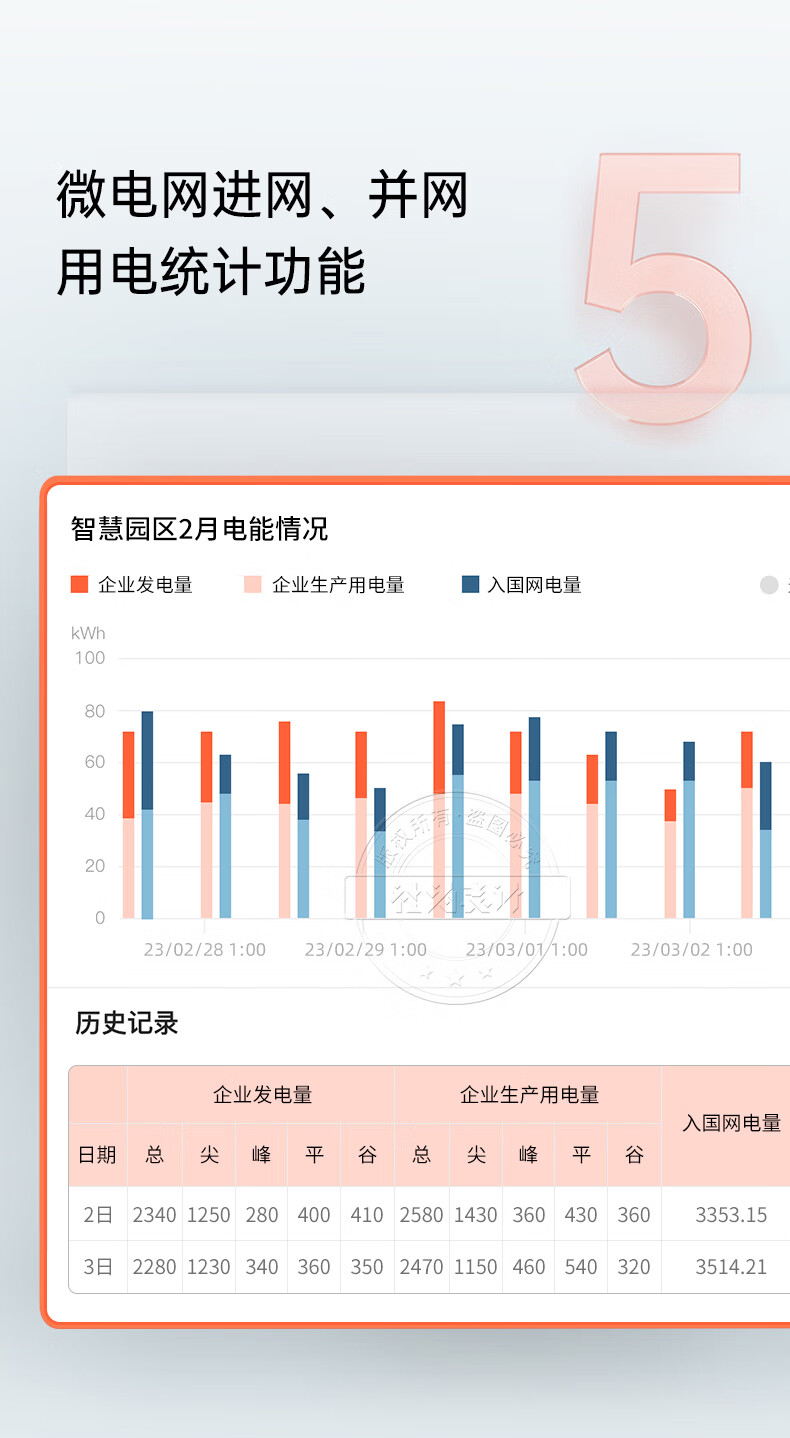
Task: Click the gray circle legend marker
Action: click(x=769, y=585)
